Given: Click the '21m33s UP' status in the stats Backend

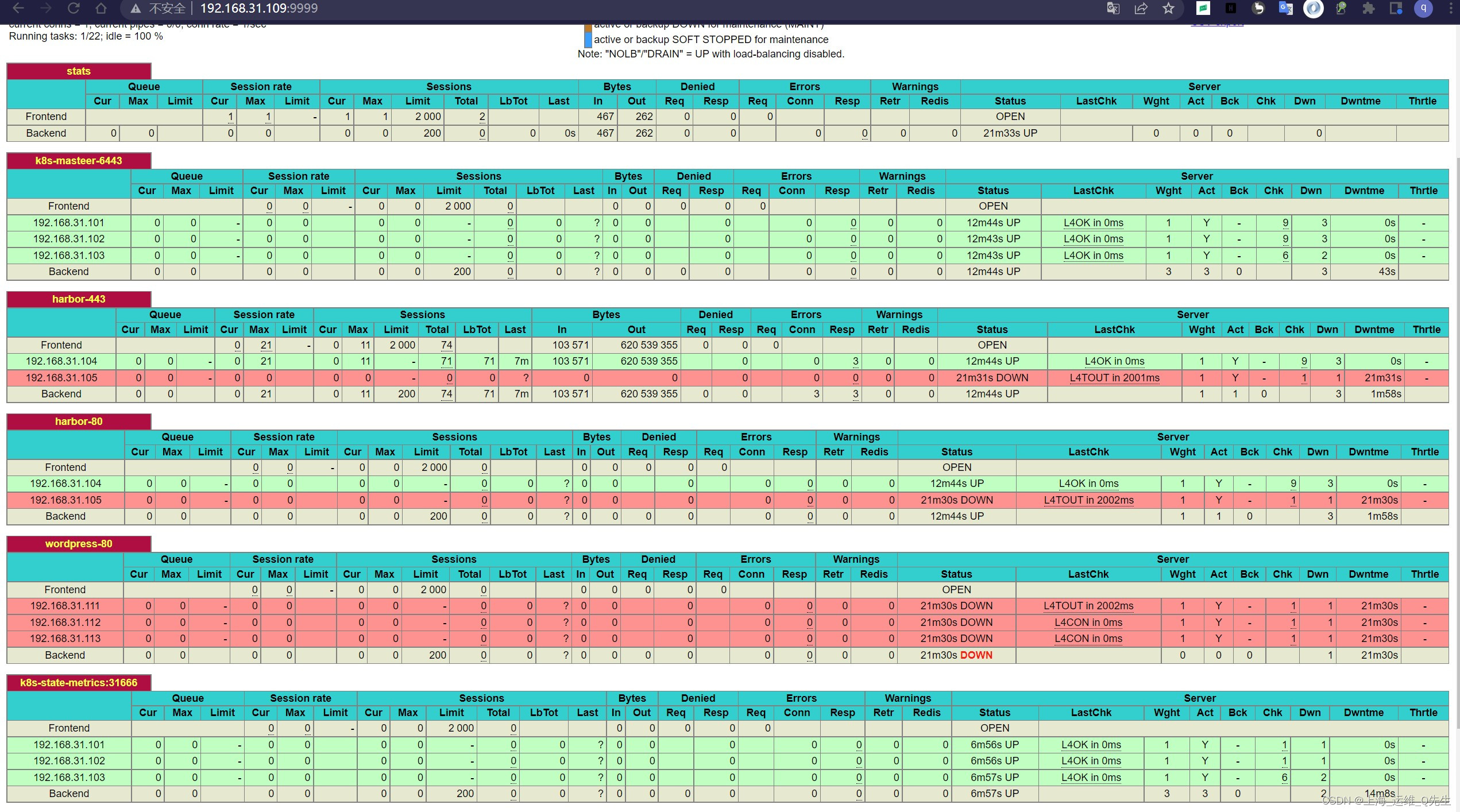Looking at the screenshot, I should point(1010,133).
